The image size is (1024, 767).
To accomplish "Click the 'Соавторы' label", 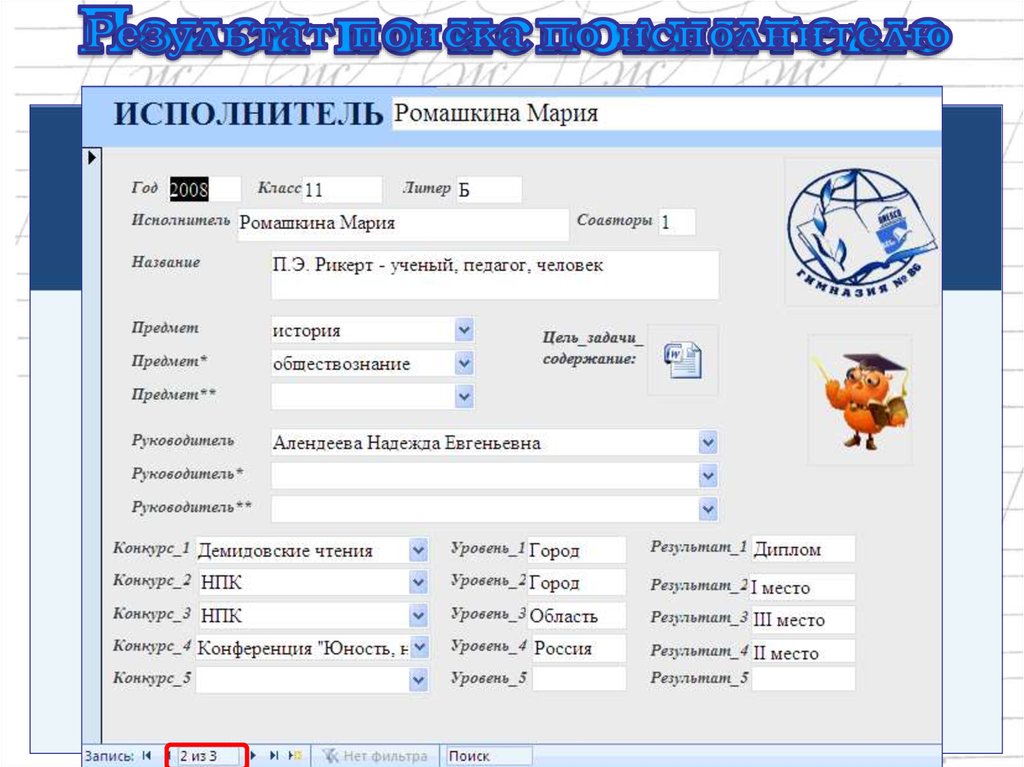I will coord(615,220).
